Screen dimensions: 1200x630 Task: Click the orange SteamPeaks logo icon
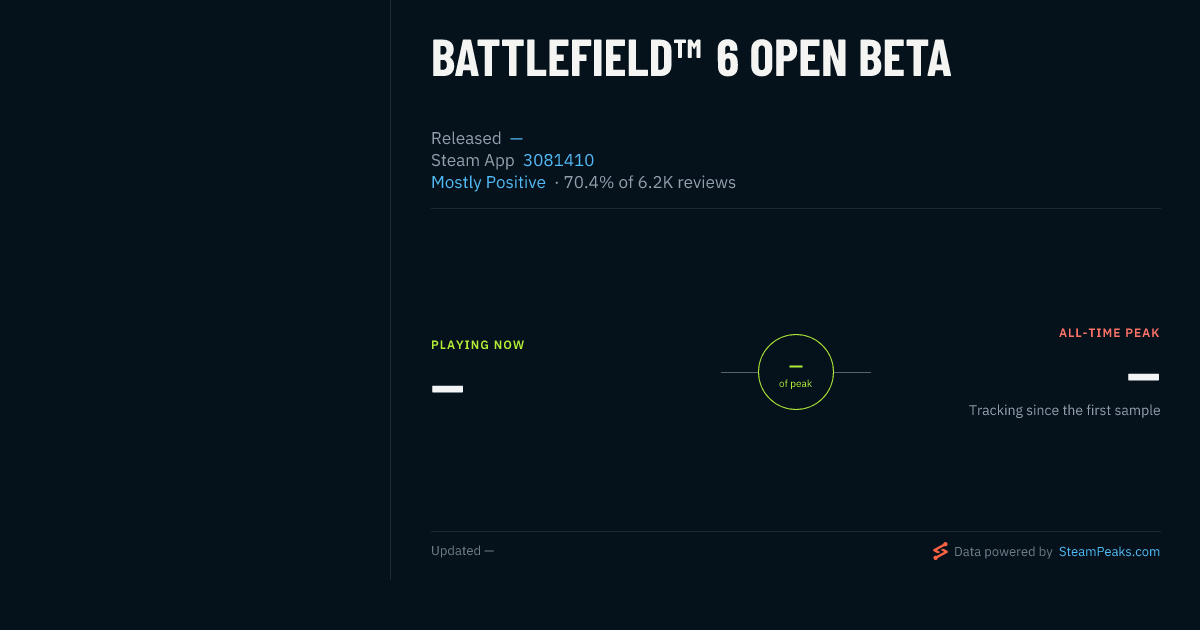[940, 551]
